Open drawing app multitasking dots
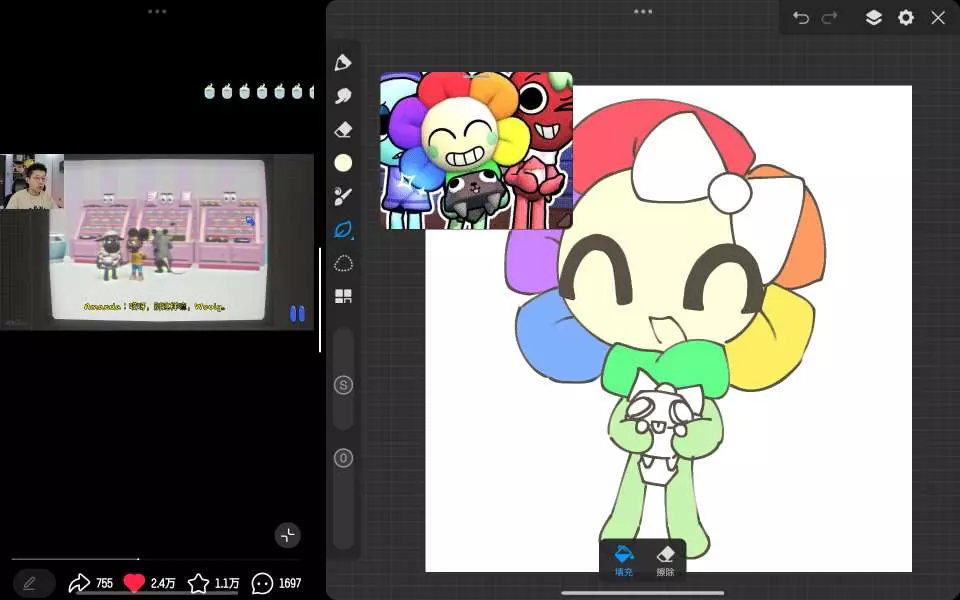 pyautogui.click(x=643, y=11)
